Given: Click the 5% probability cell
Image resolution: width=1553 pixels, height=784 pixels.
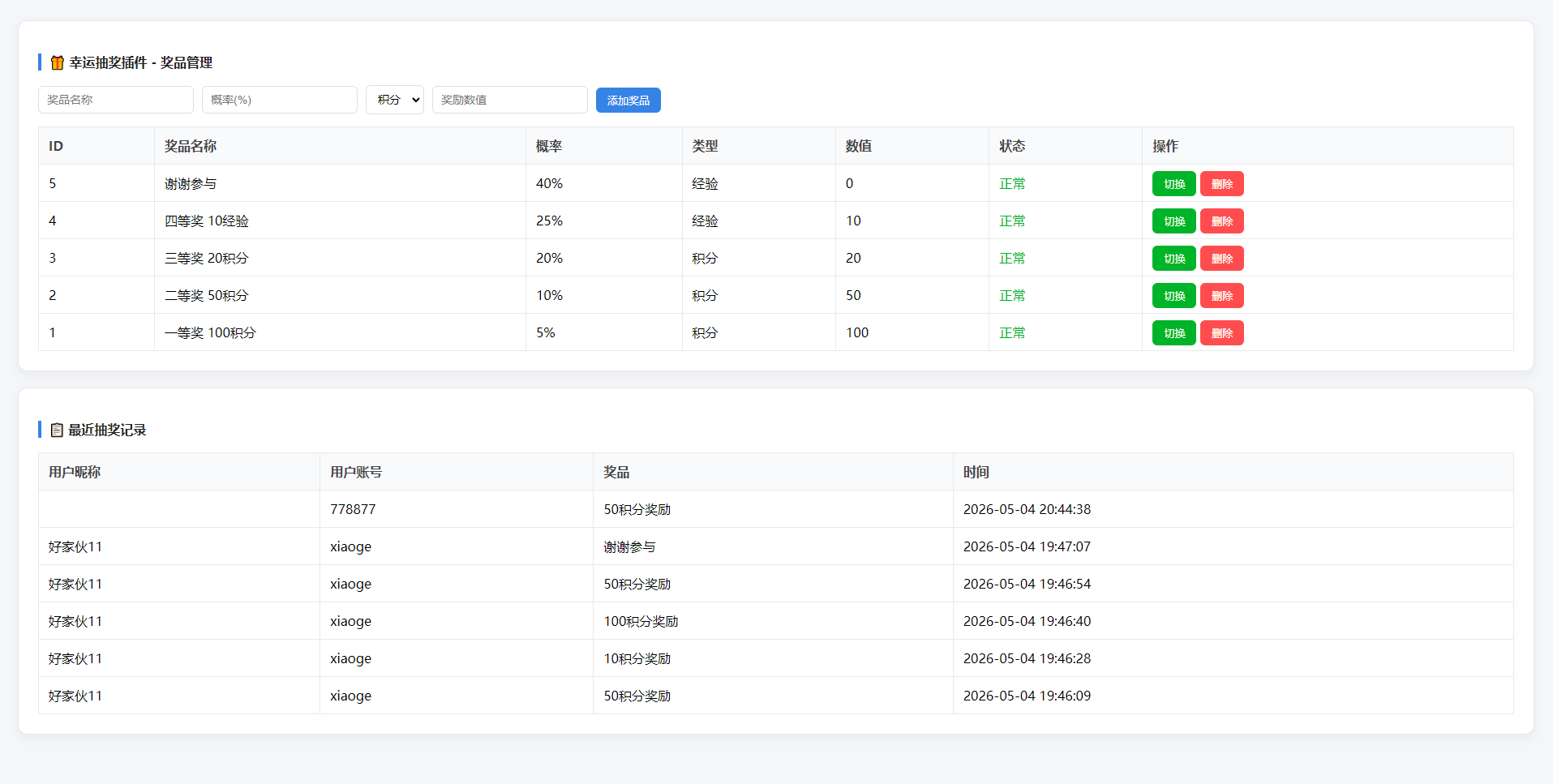Looking at the screenshot, I should (604, 332).
